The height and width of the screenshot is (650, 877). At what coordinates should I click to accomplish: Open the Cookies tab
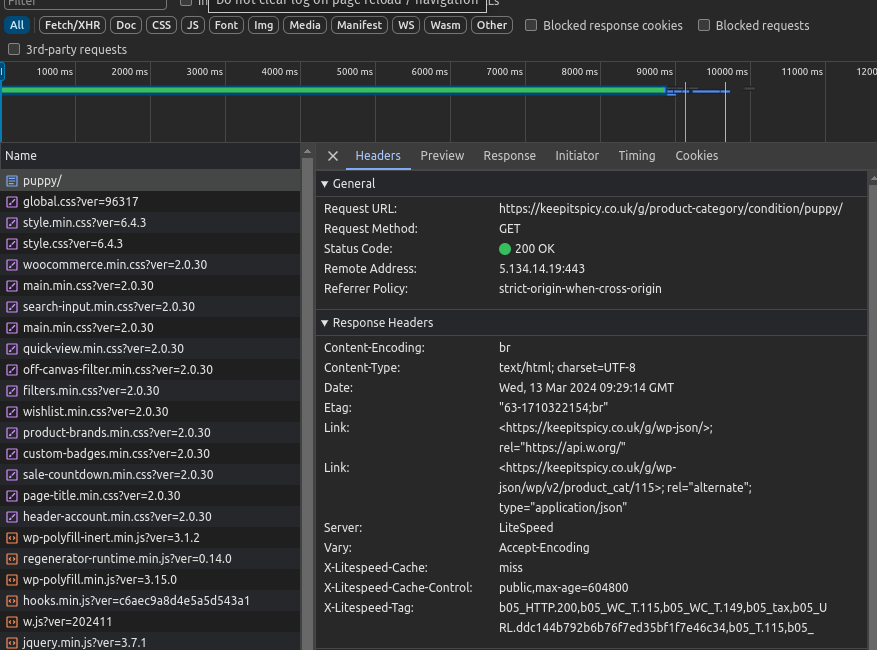pos(696,156)
